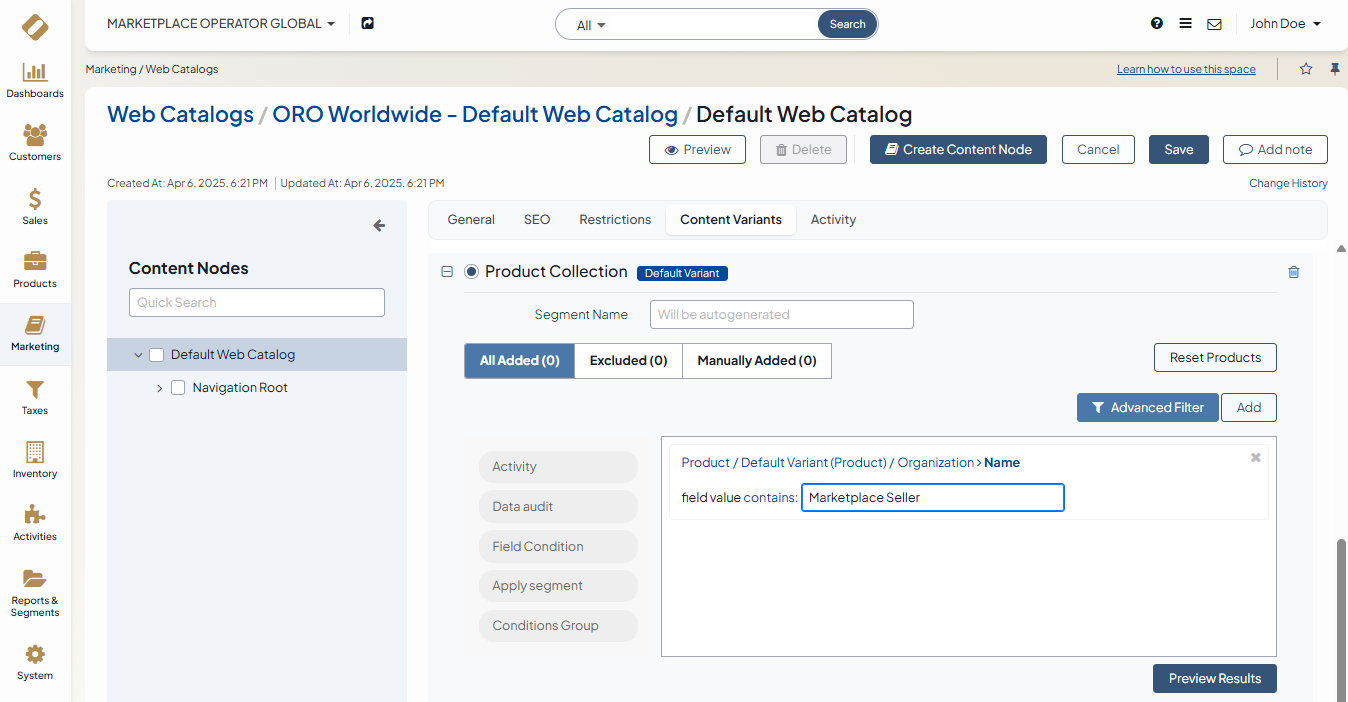Pin the page using the pin icon

coord(1334,69)
